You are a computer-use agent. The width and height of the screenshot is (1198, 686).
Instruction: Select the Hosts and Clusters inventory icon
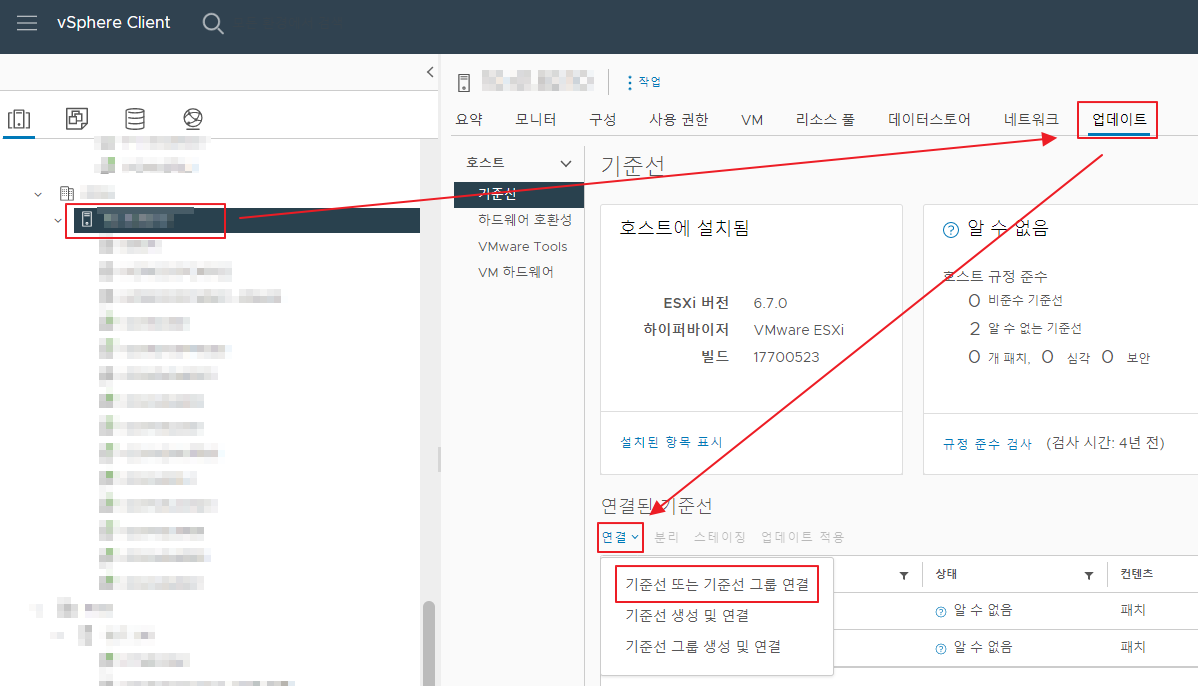coord(19,119)
